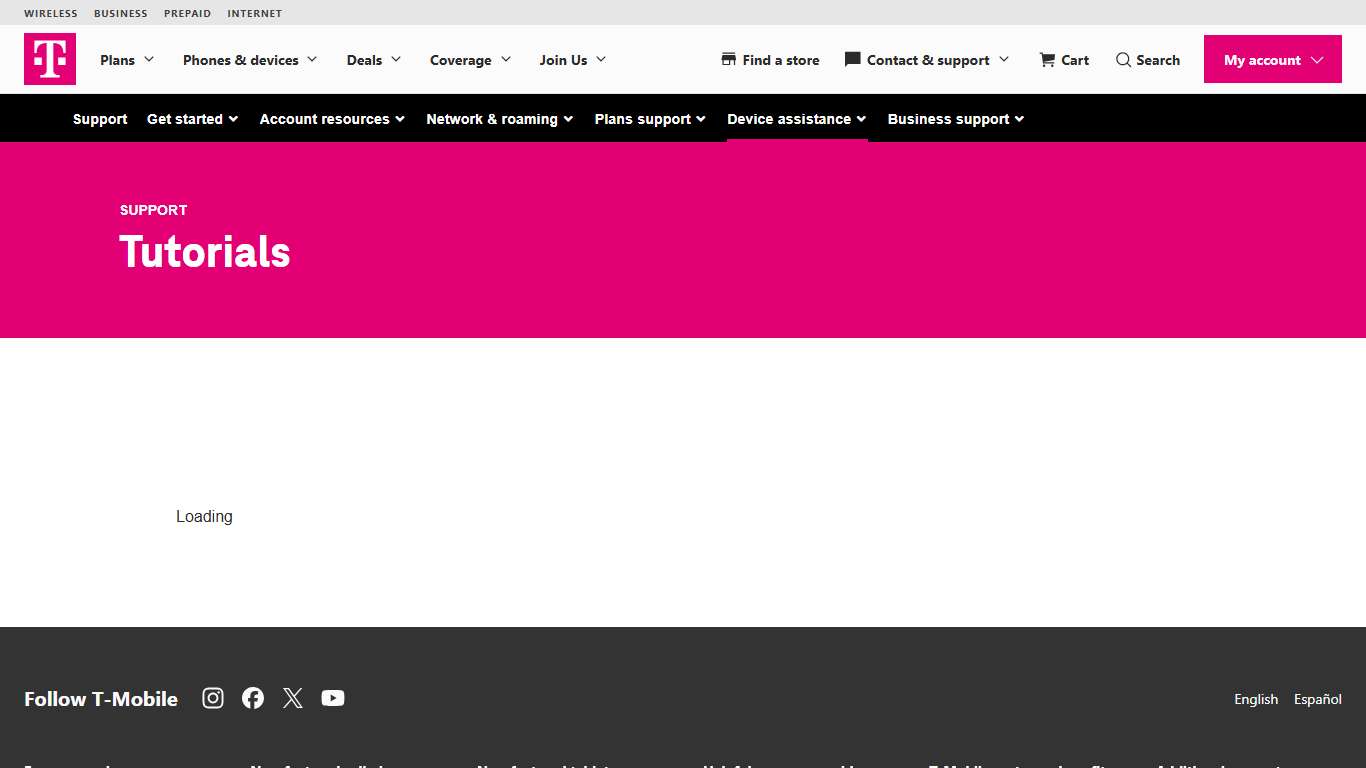
Task: Click the T-Mobile logo
Action: [49, 59]
